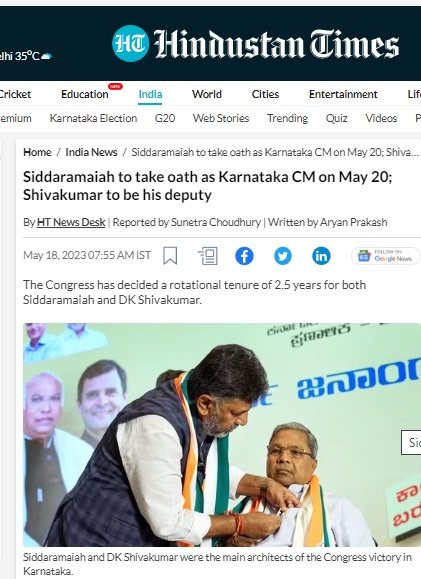Go to India News breadcrumb
Screen dimensions: 421x579
[x=91, y=152]
